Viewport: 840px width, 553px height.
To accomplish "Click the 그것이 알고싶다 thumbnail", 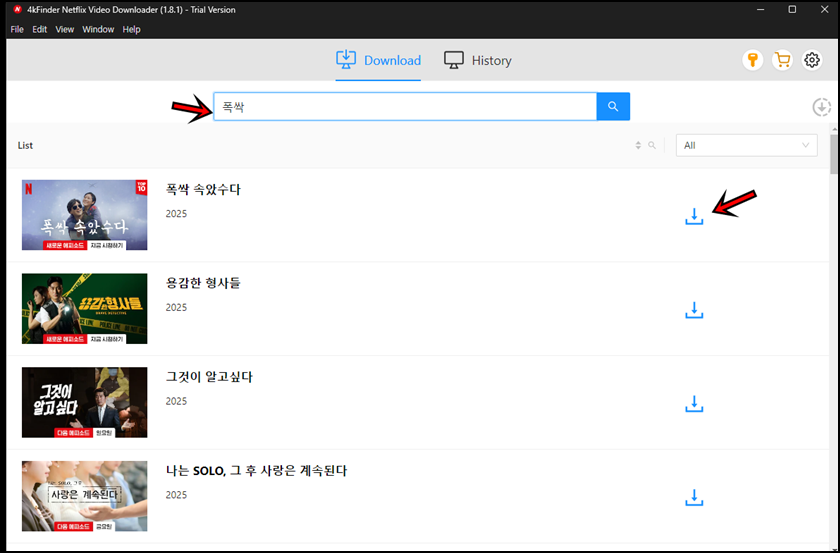I will [85, 402].
